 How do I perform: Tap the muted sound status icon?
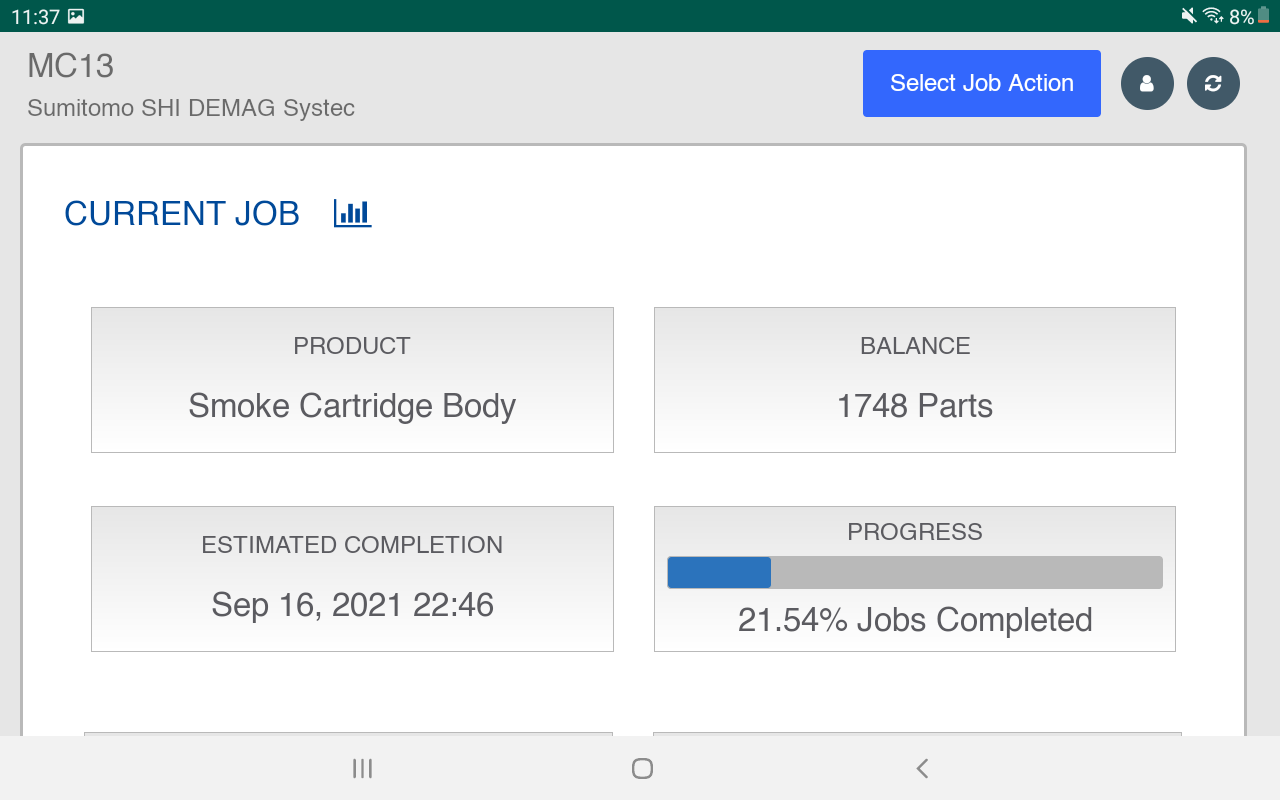click(x=1189, y=16)
